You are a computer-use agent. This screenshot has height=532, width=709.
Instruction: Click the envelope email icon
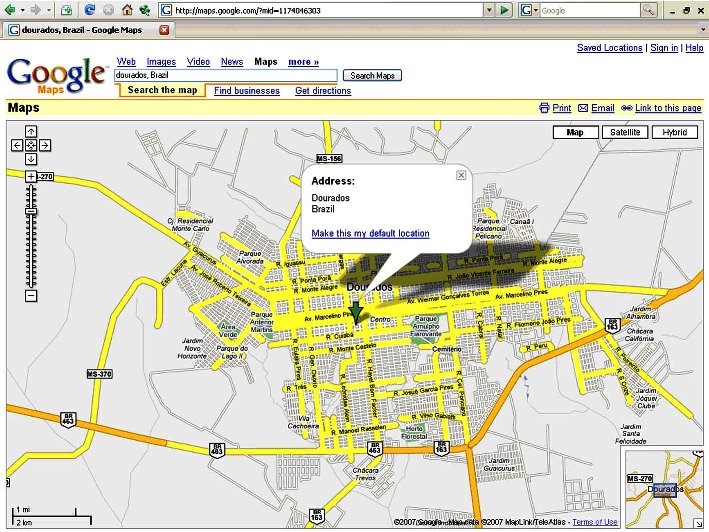click(x=583, y=108)
